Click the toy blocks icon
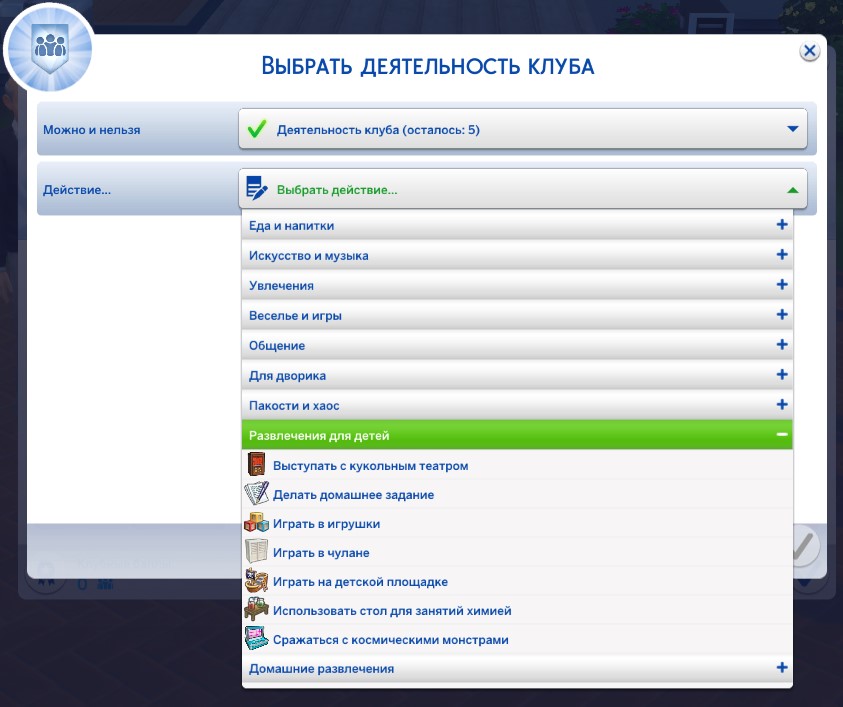The image size is (843, 707). coord(257,523)
